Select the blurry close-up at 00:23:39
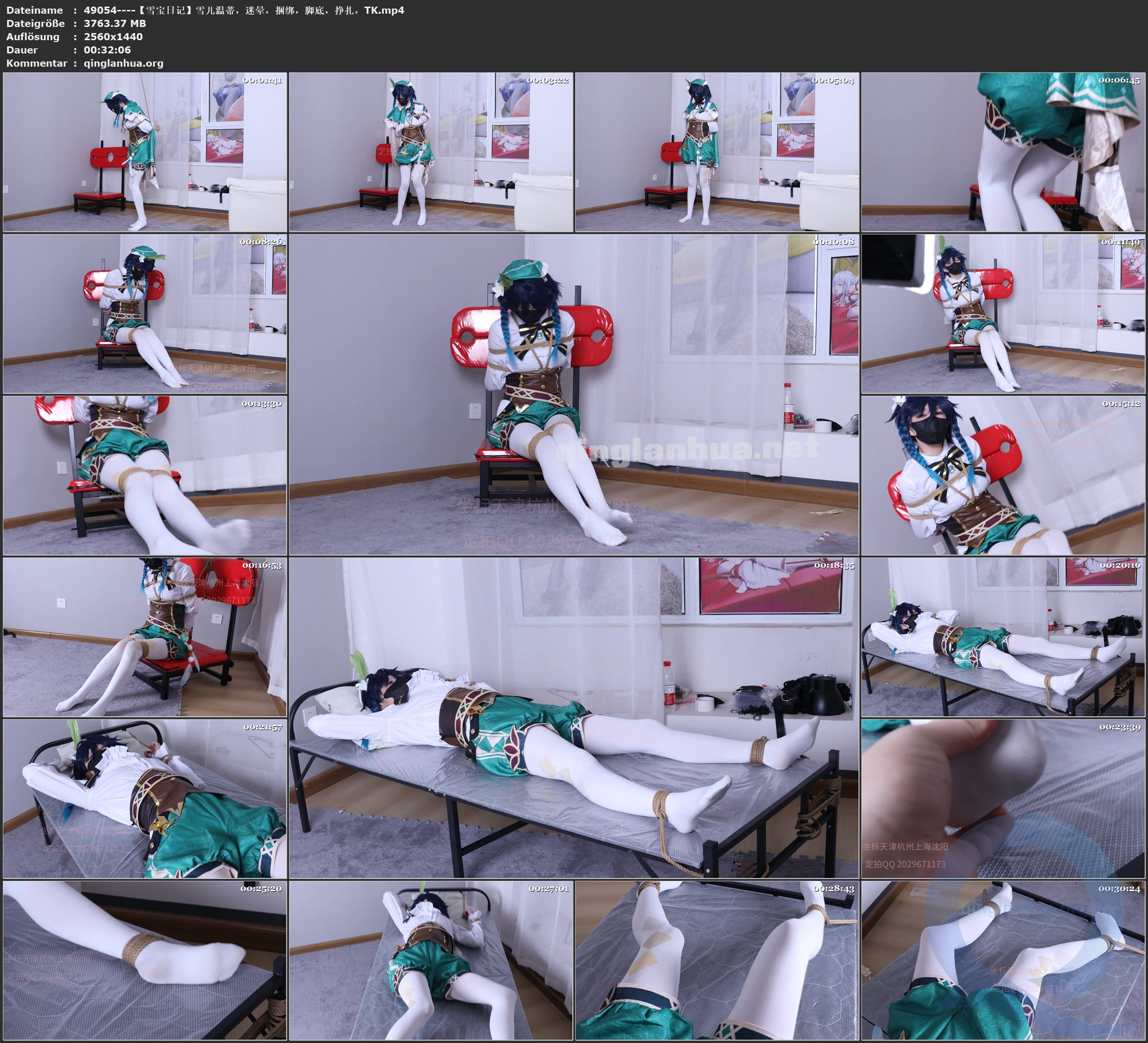This screenshot has height=1043, width=1148. pyautogui.click(x=1003, y=799)
